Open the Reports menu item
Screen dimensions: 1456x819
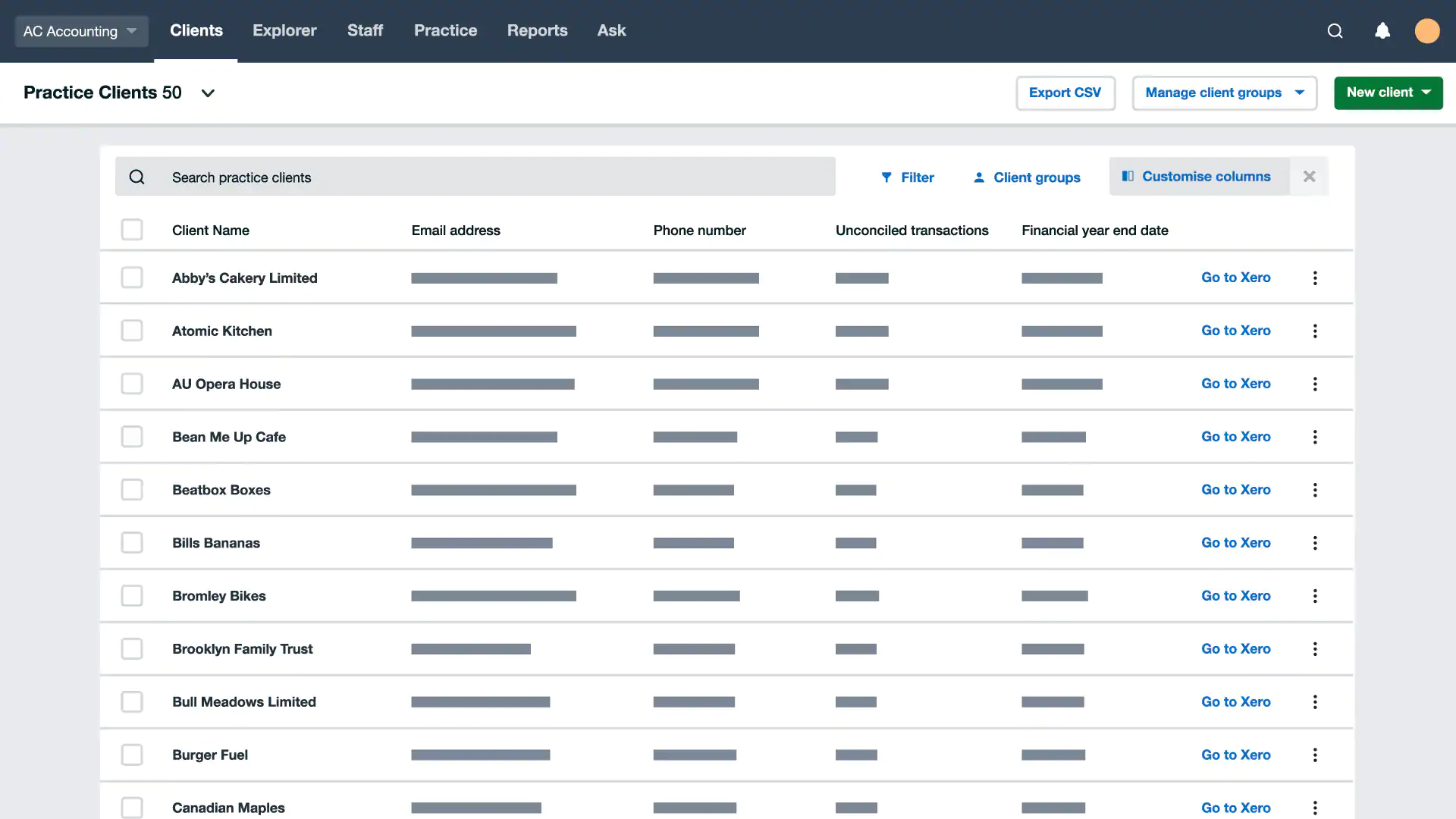537,31
